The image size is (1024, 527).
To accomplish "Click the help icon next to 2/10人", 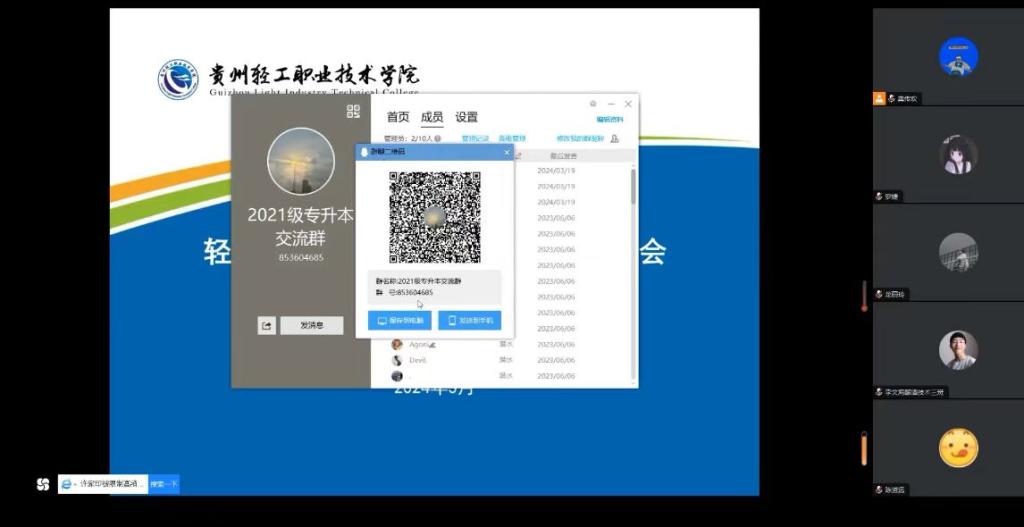I will 438,138.
